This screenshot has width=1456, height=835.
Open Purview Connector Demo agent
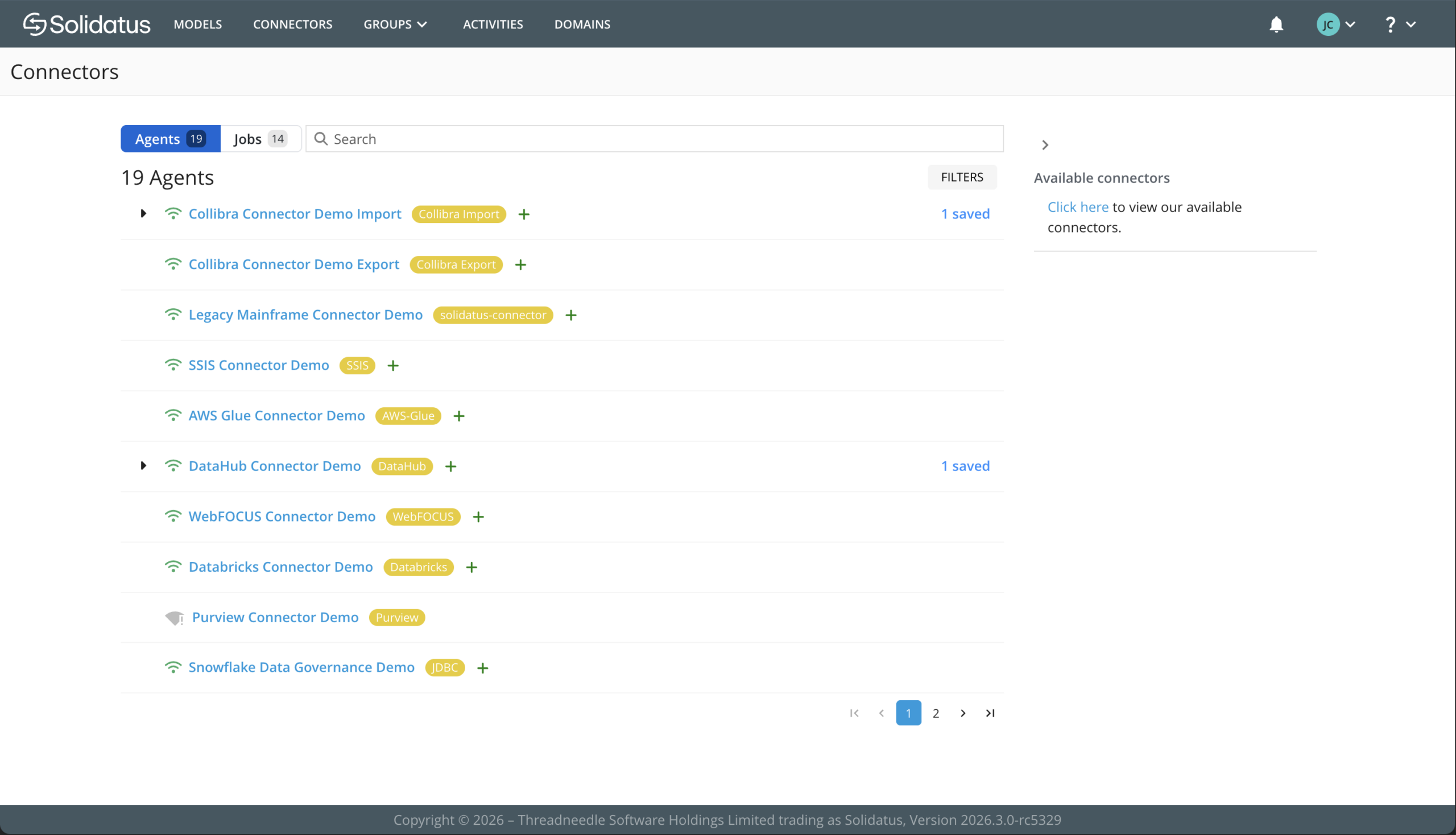(x=275, y=618)
